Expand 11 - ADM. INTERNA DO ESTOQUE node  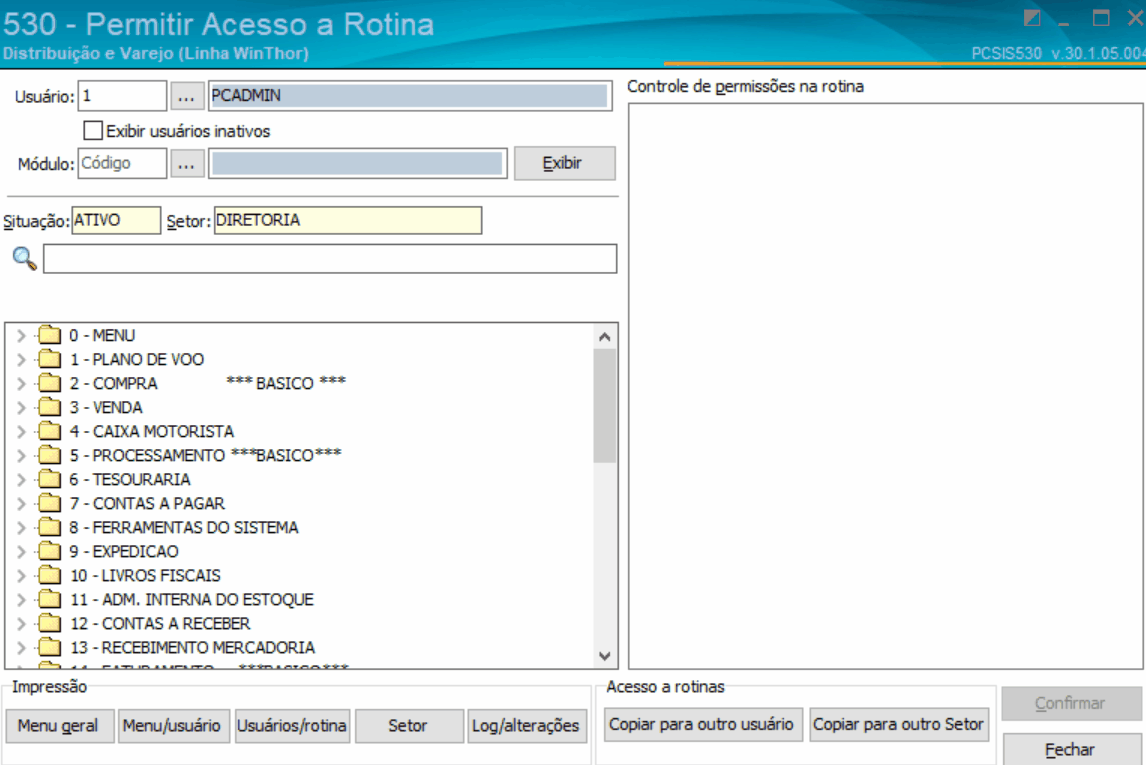pos(21,599)
